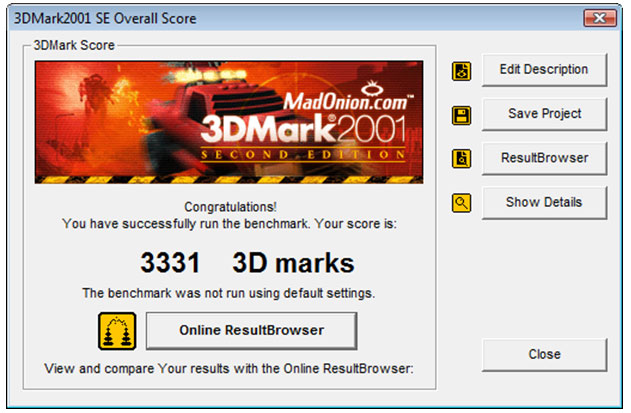Click the "3D marks" text
Image resolution: width=631 pixels, height=413 pixels.
pyautogui.click(x=293, y=263)
